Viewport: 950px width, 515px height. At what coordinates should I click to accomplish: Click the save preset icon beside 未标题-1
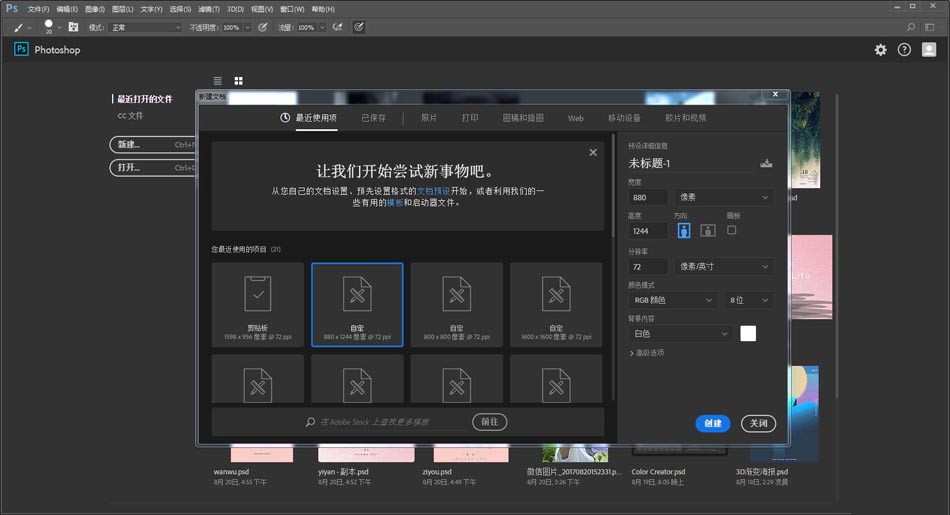pos(766,163)
